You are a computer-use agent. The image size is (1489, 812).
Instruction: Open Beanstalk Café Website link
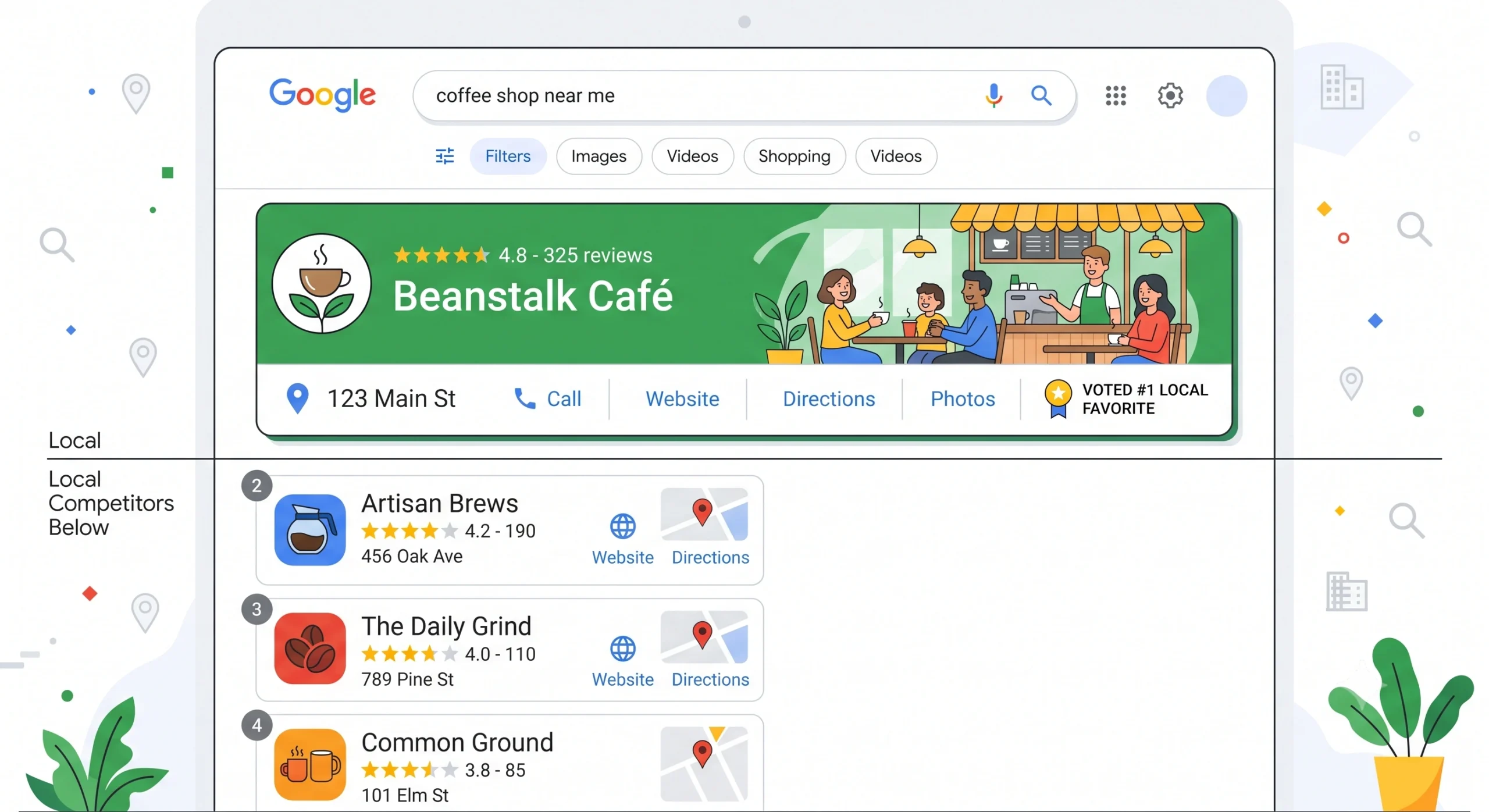pos(682,398)
